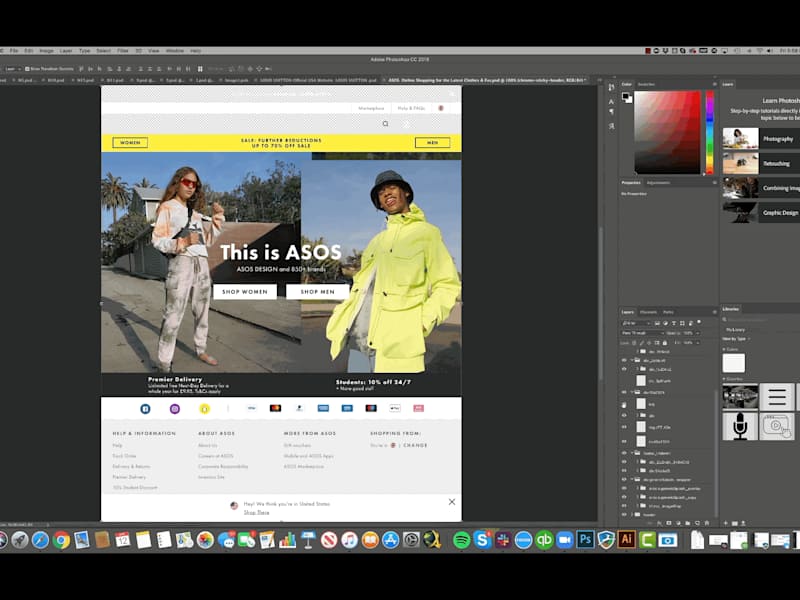Open the collapsed Character panel icon

click(611, 102)
